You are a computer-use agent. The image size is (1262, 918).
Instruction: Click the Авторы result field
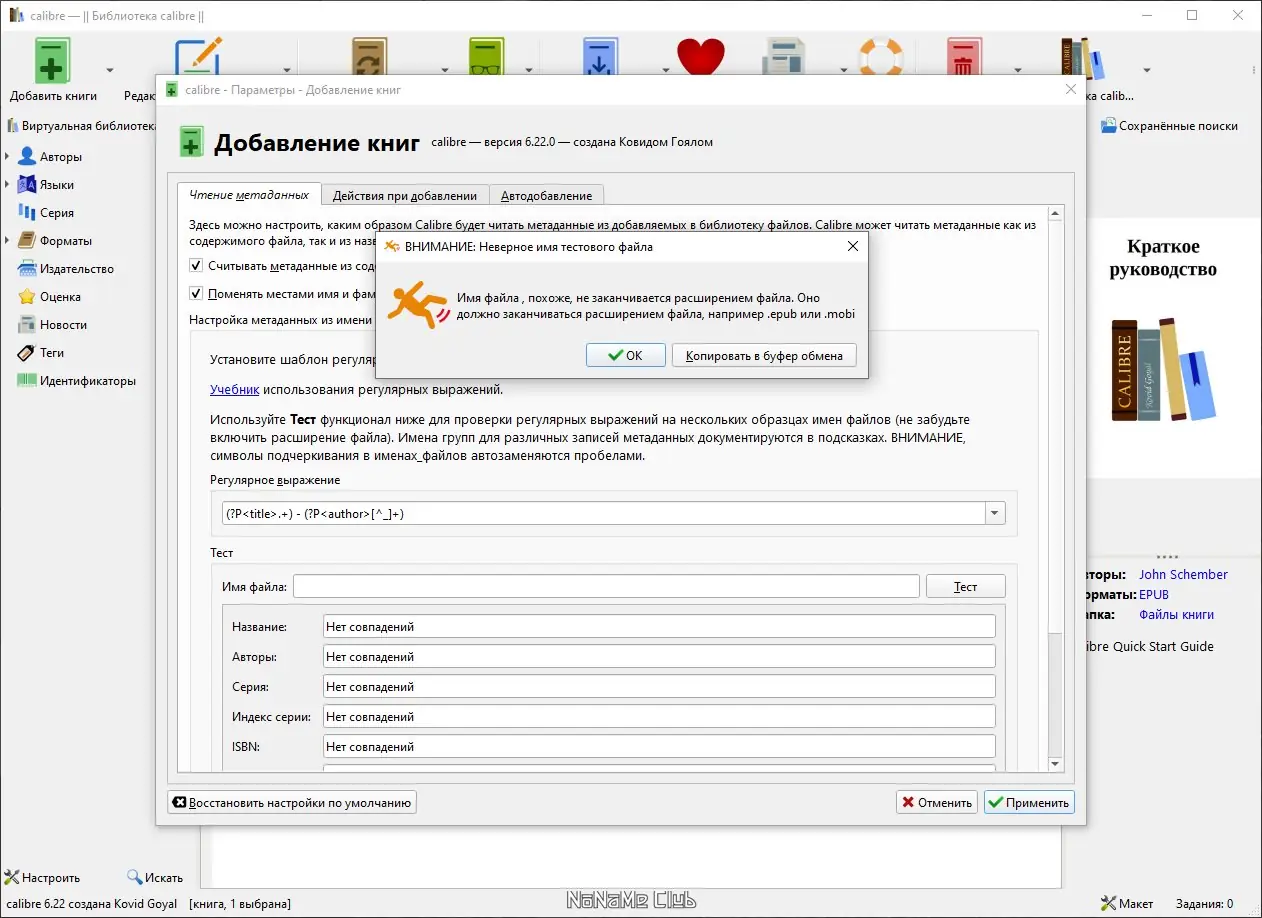pos(659,656)
